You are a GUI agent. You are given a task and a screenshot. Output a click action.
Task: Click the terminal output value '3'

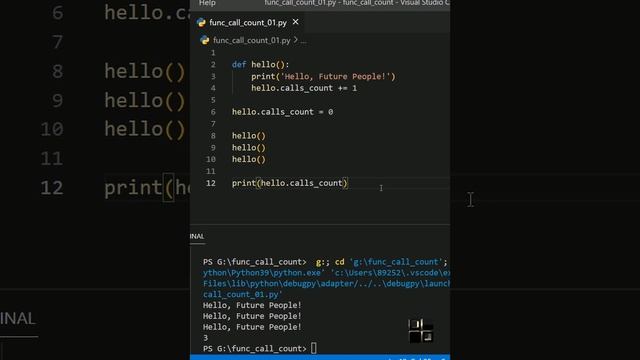[205, 338]
